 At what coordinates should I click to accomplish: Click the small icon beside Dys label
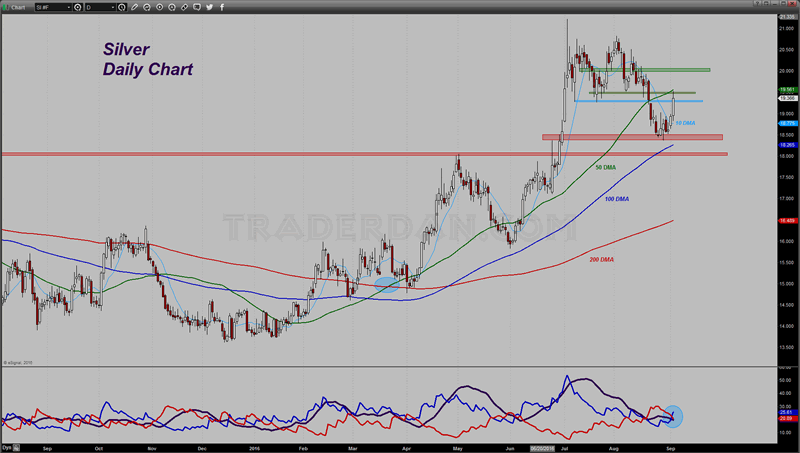click(16, 448)
